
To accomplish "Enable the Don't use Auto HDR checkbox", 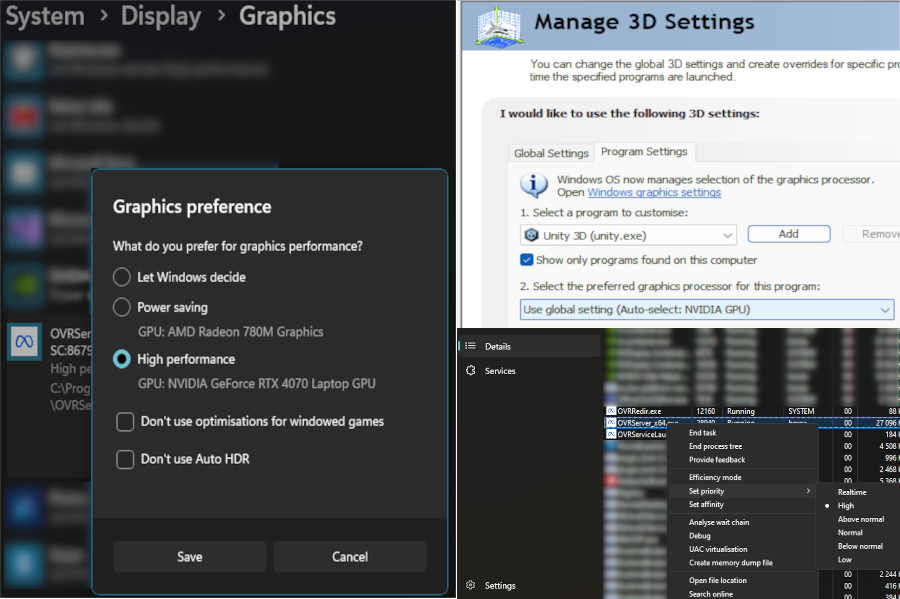I will point(125,459).
